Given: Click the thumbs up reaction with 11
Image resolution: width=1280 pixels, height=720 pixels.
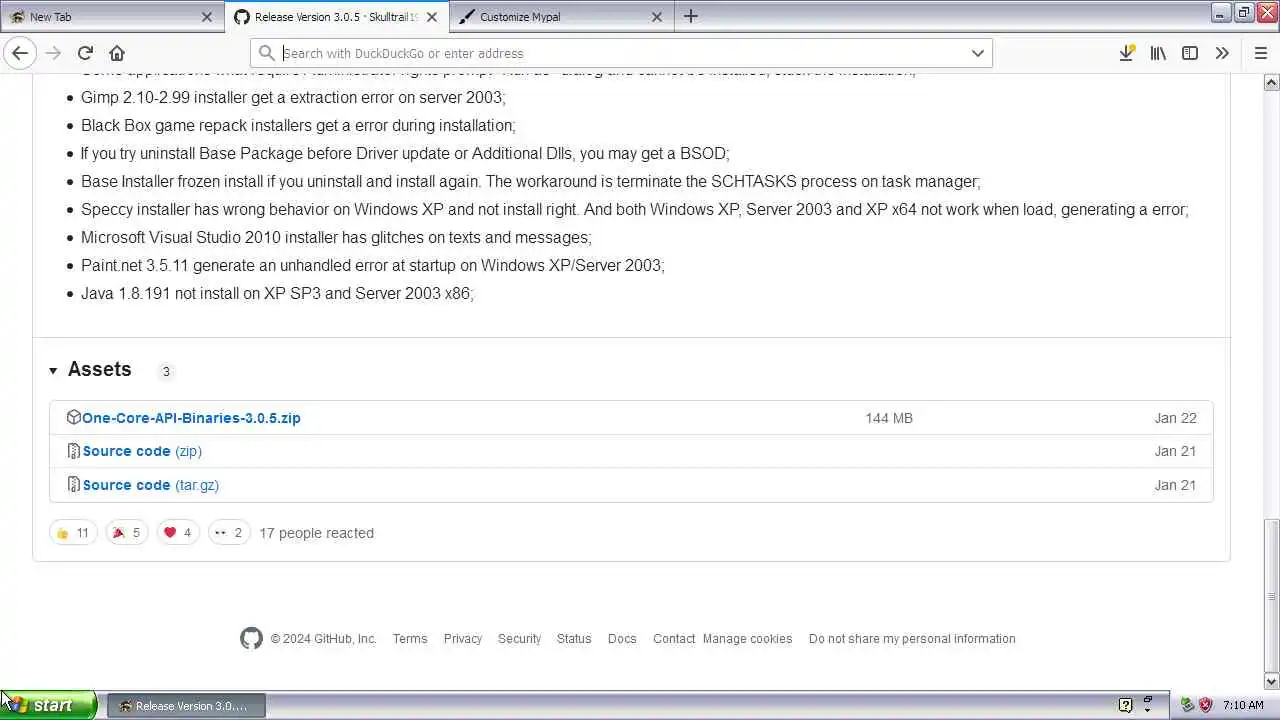Looking at the screenshot, I should (73, 533).
